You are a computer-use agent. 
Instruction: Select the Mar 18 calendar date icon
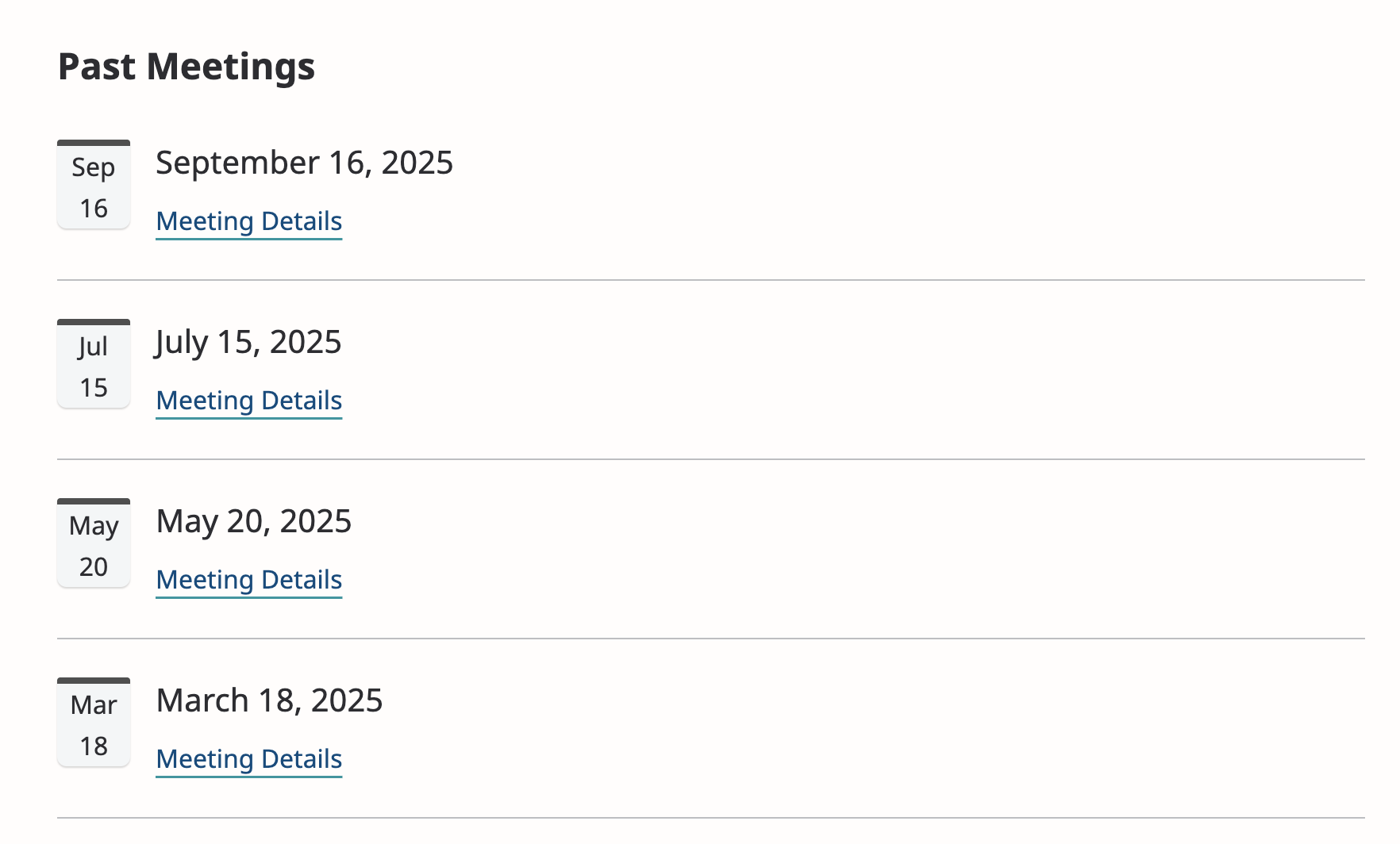(x=94, y=723)
